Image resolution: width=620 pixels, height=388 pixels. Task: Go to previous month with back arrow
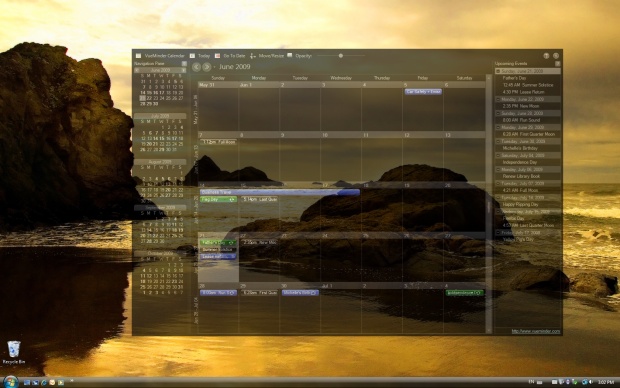(x=196, y=67)
